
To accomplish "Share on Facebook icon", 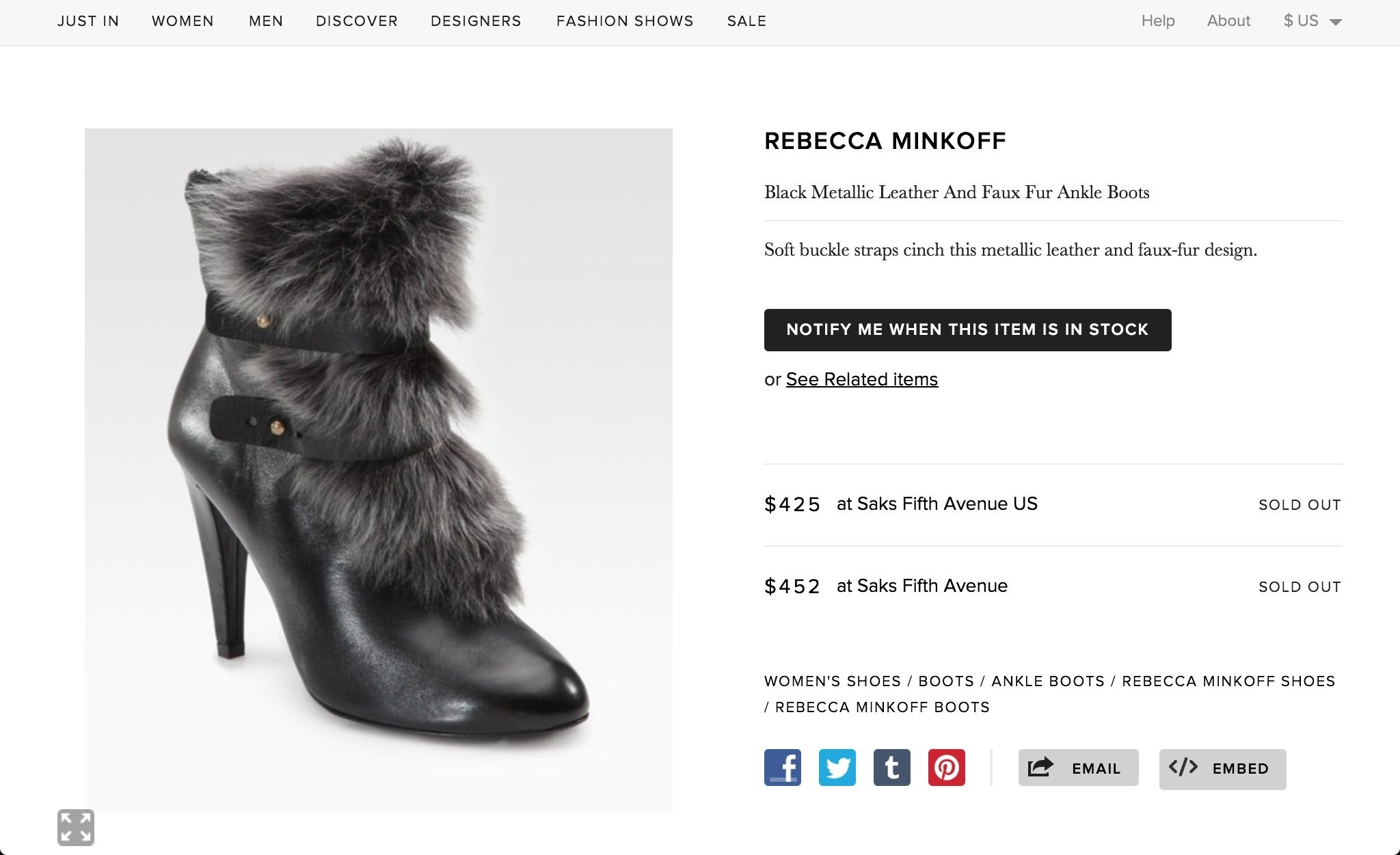I will [x=782, y=768].
